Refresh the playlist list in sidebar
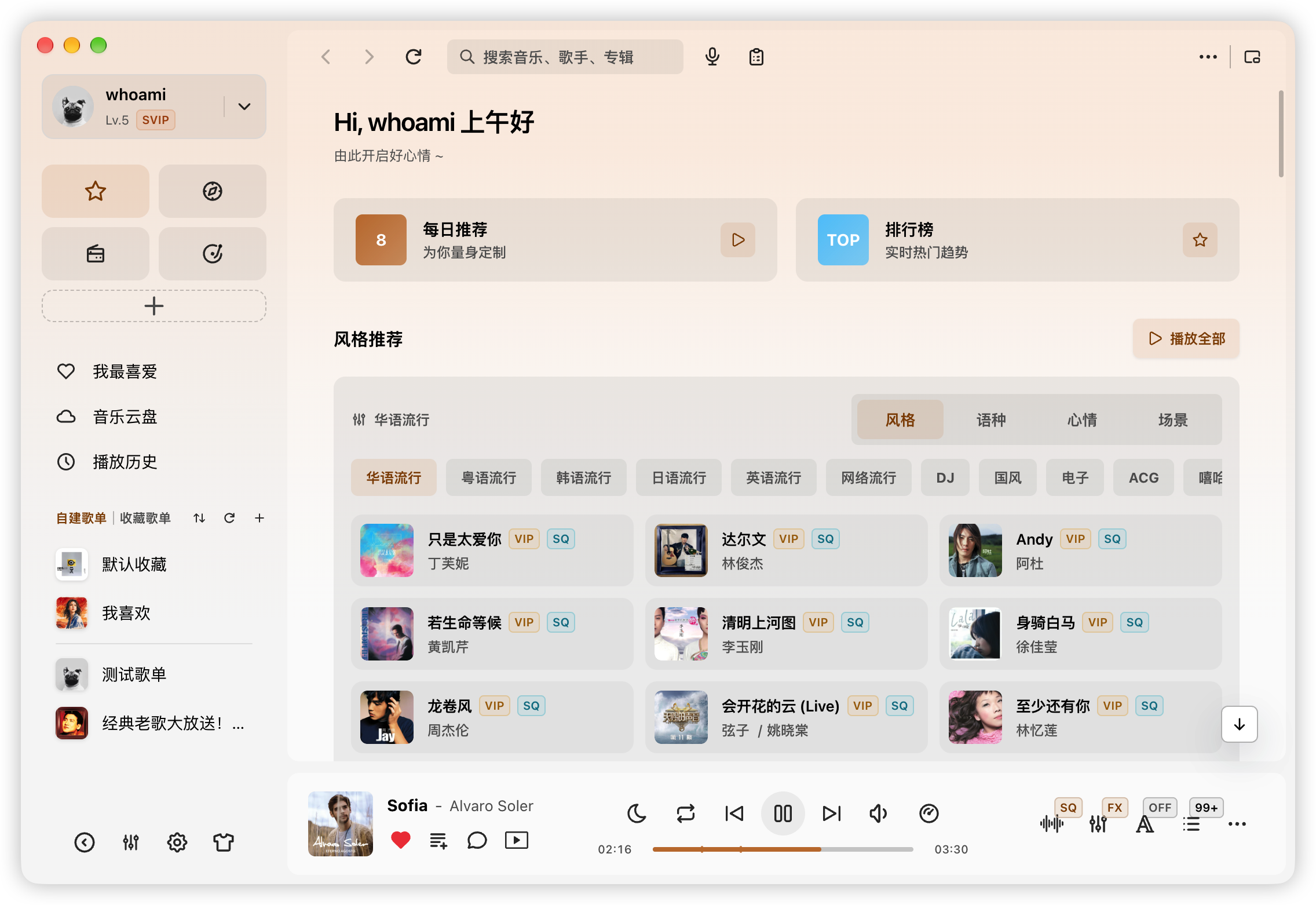This screenshot has height=905, width=1316. click(229, 518)
